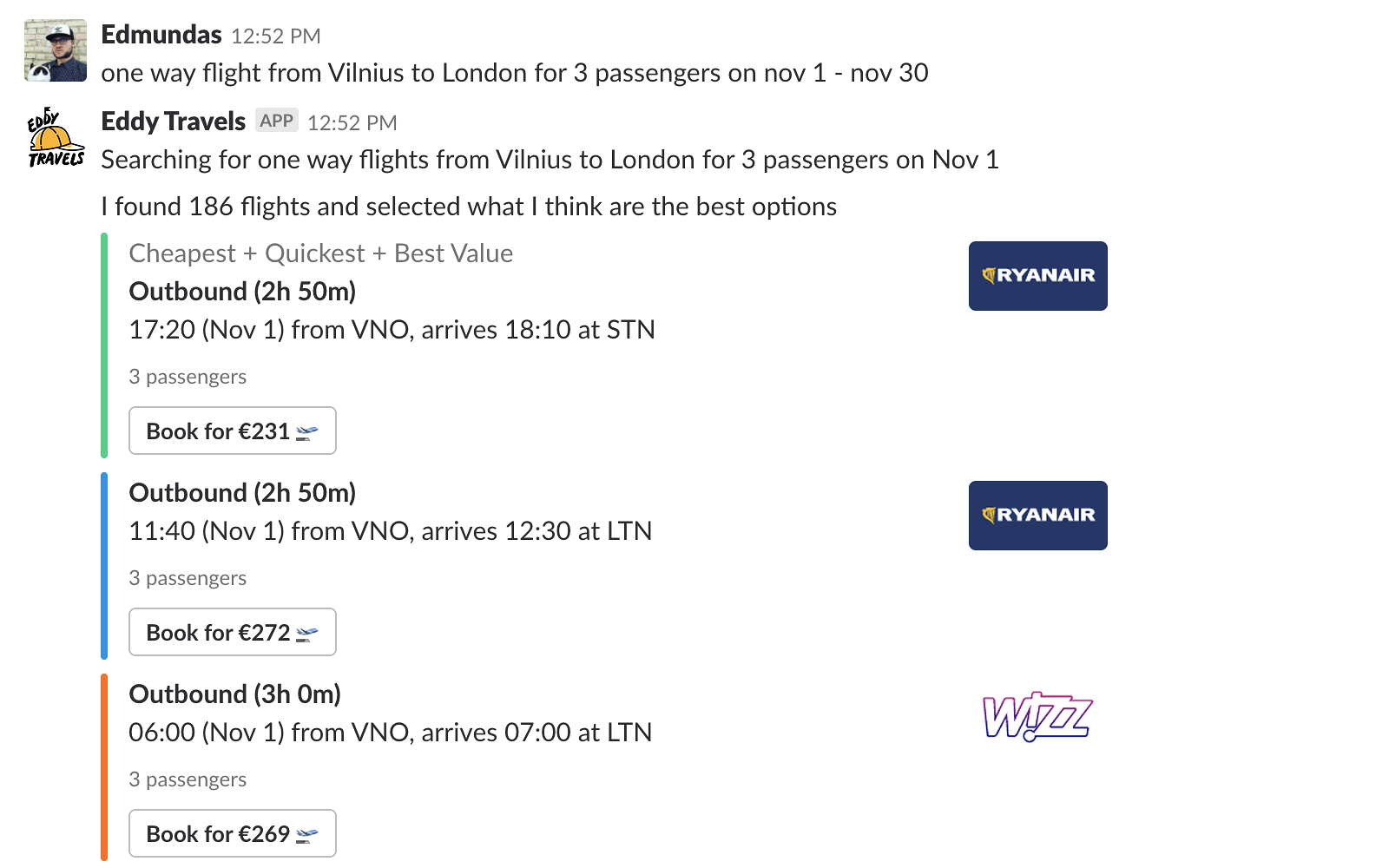Click the Eddy Travels username

(172, 121)
